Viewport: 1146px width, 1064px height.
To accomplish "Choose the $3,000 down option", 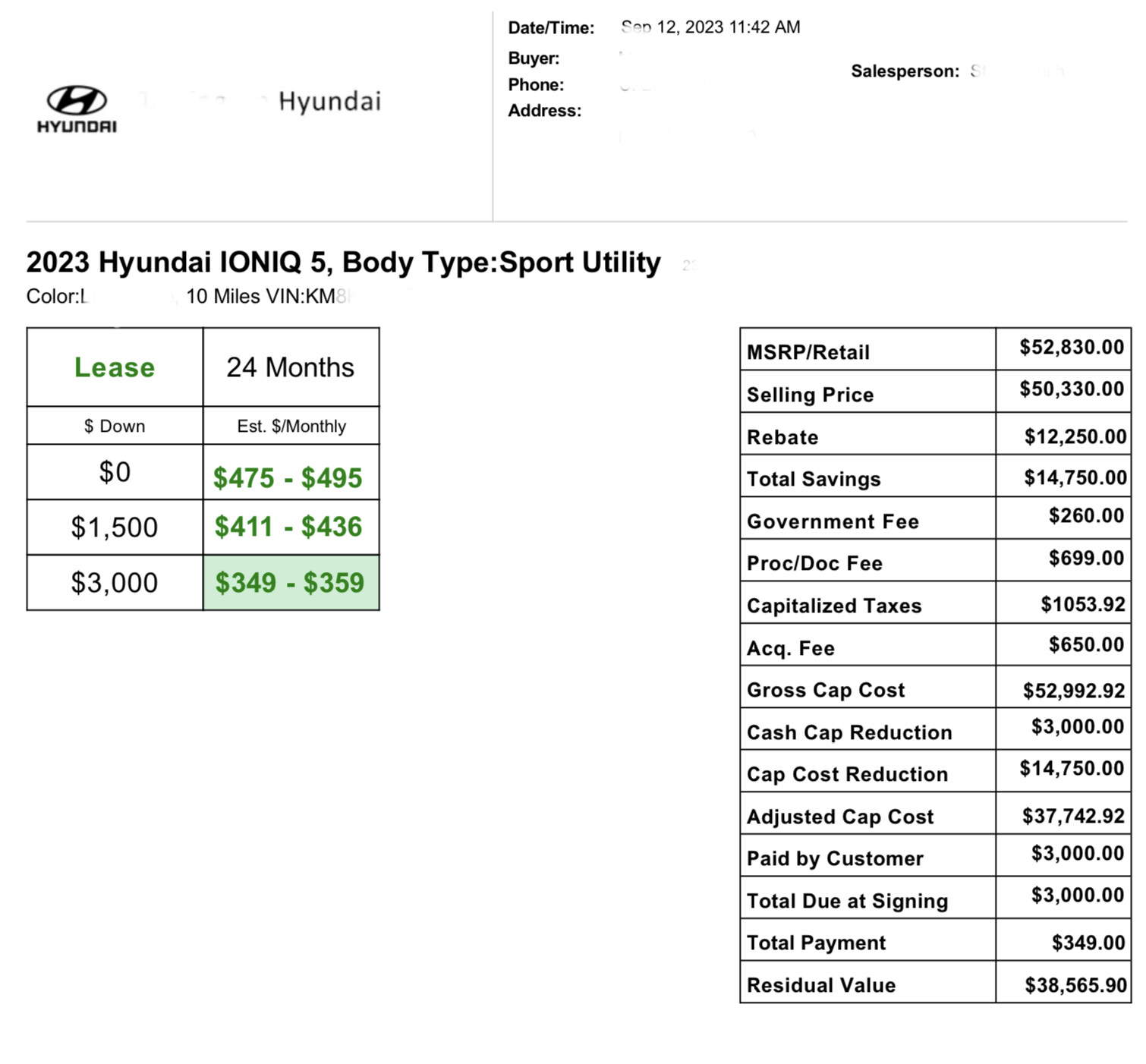I will point(115,583).
